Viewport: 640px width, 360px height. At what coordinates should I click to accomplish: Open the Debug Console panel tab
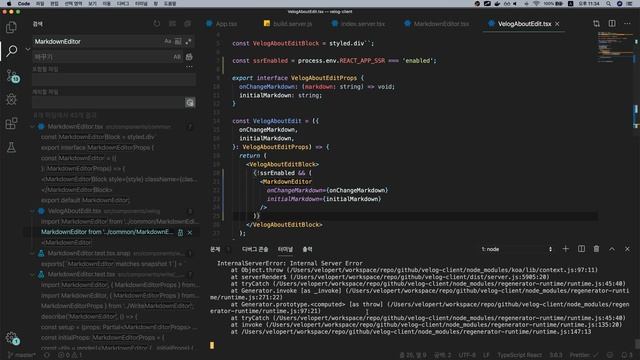click(255, 249)
